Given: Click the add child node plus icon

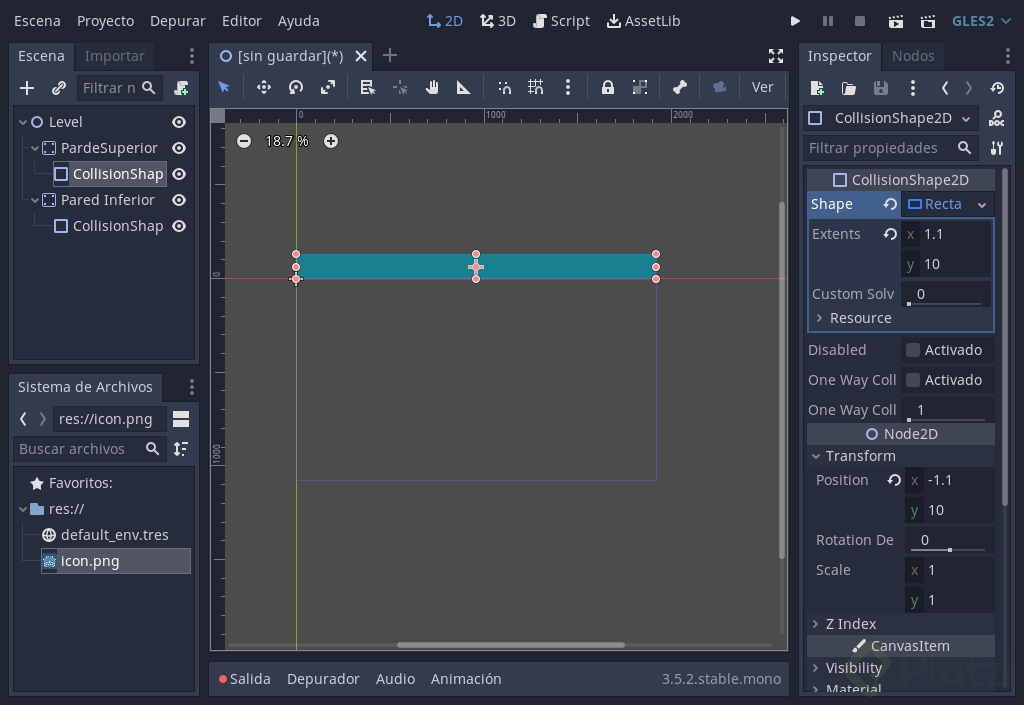Looking at the screenshot, I should click(x=27, y=88).
